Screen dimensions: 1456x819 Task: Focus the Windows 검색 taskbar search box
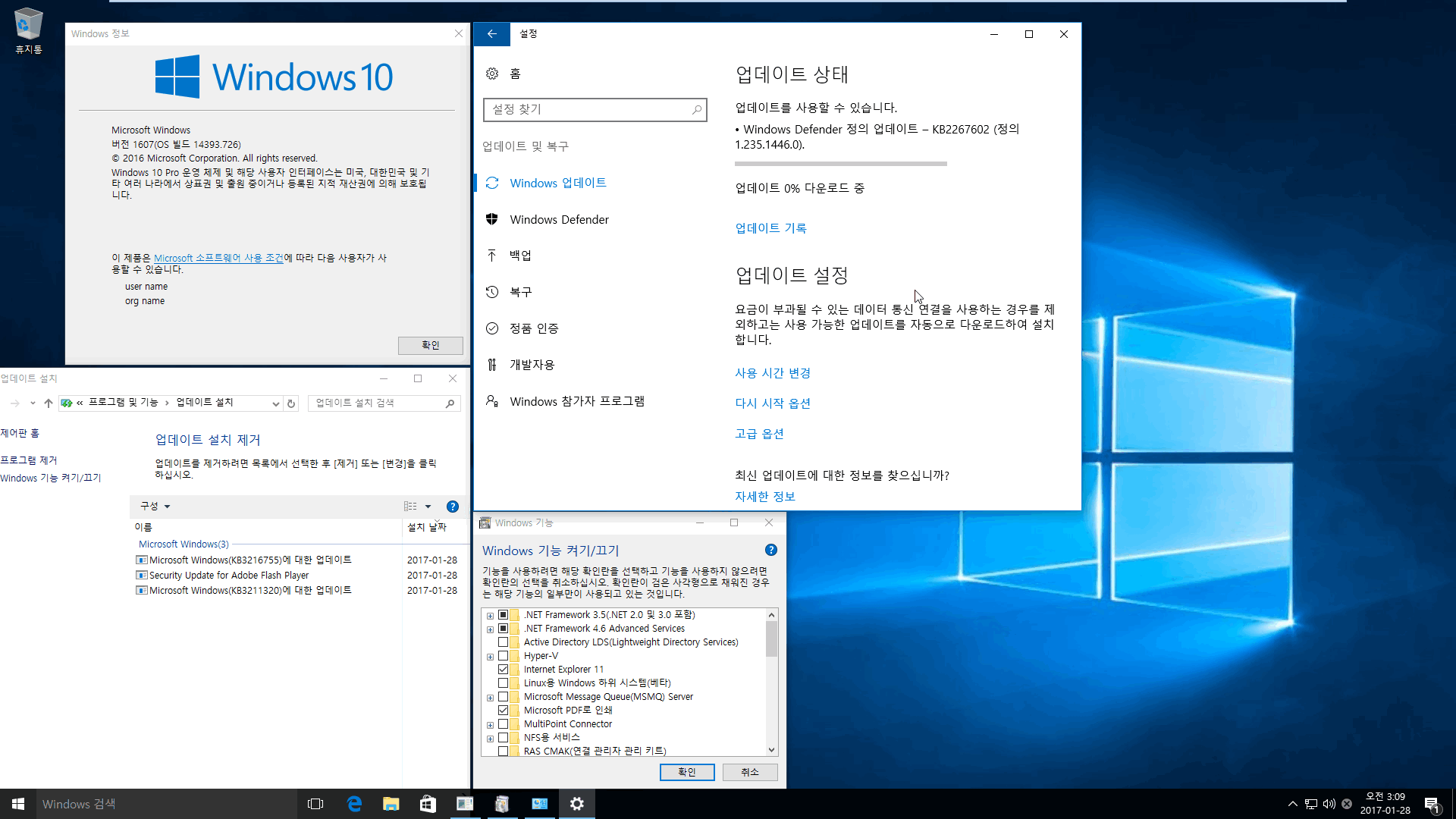pos(167,804)
